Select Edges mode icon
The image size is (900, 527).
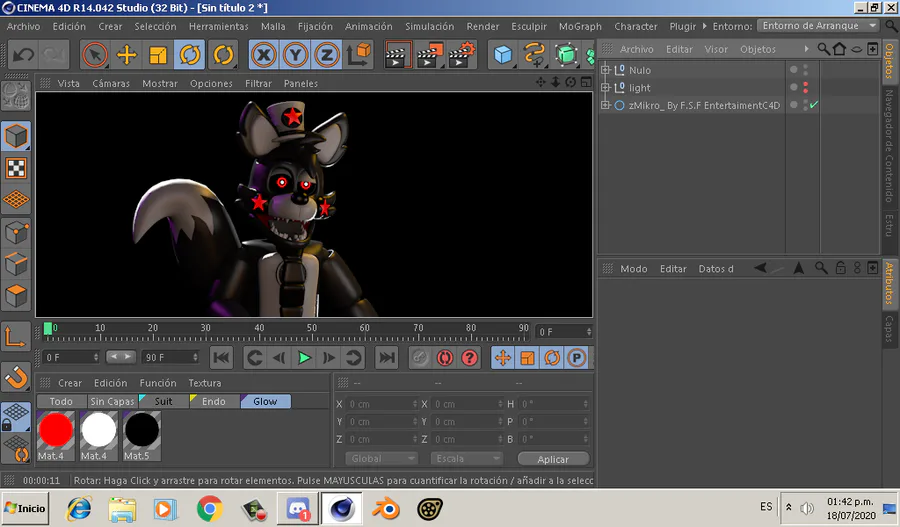16,264
